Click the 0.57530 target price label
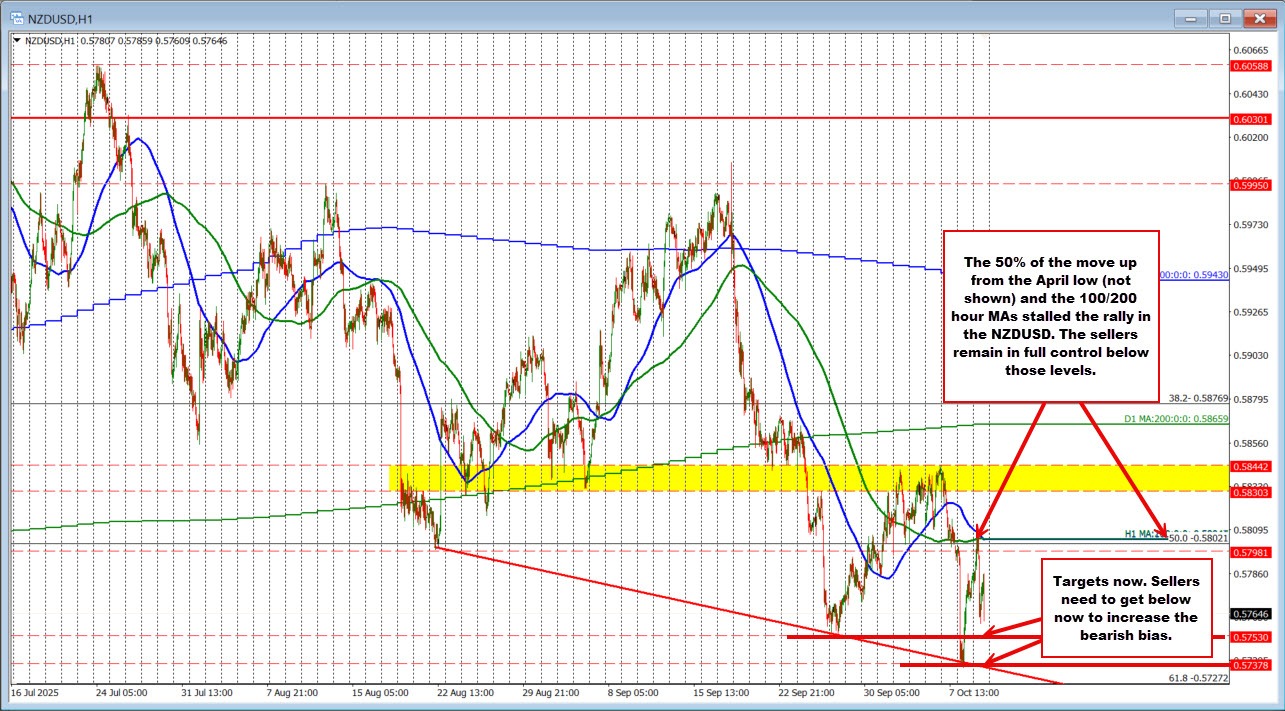This screenshot has height=711, width=1285. point(1251,637)
